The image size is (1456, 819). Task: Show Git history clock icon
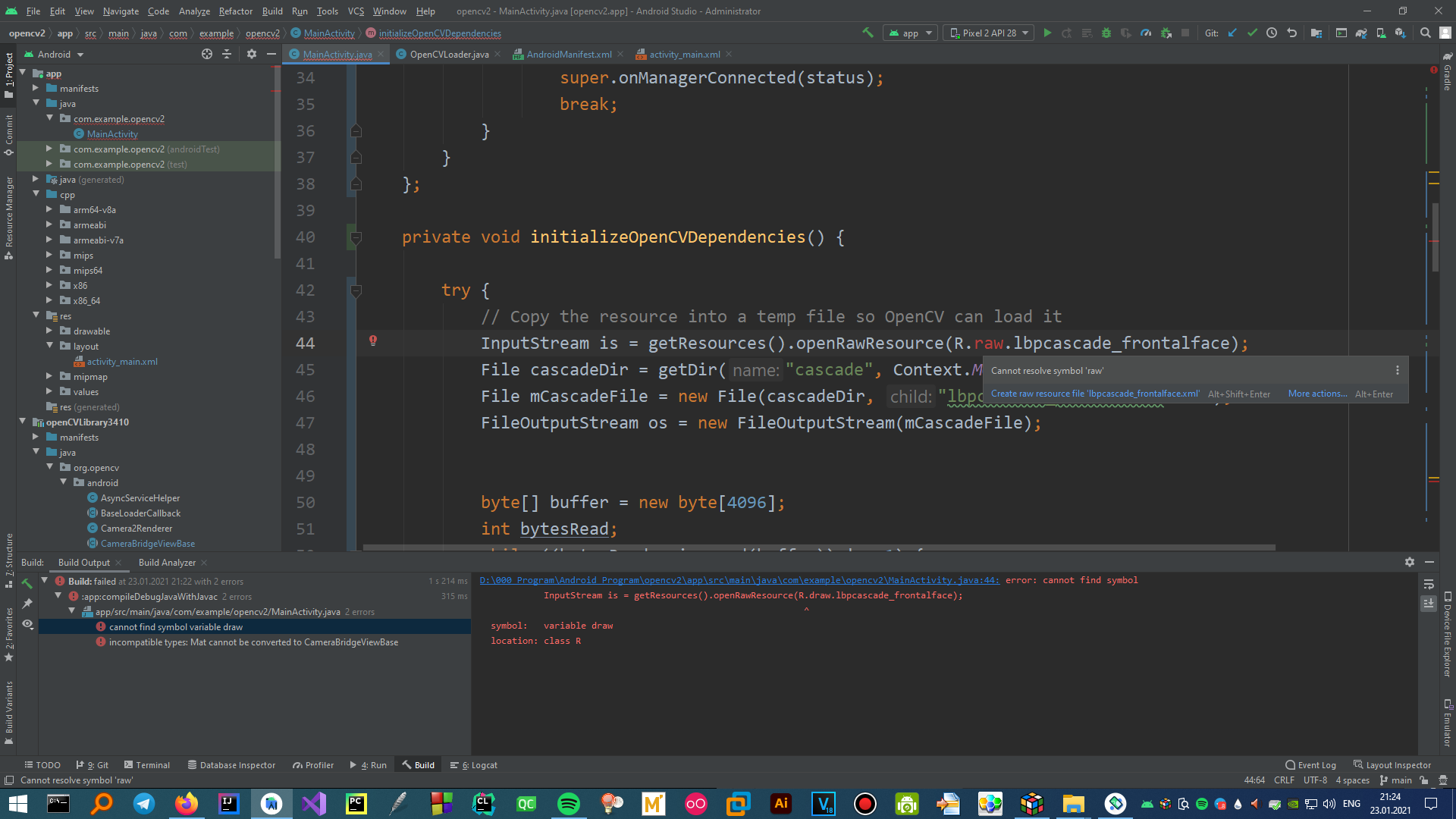[x=1272, y=33]
